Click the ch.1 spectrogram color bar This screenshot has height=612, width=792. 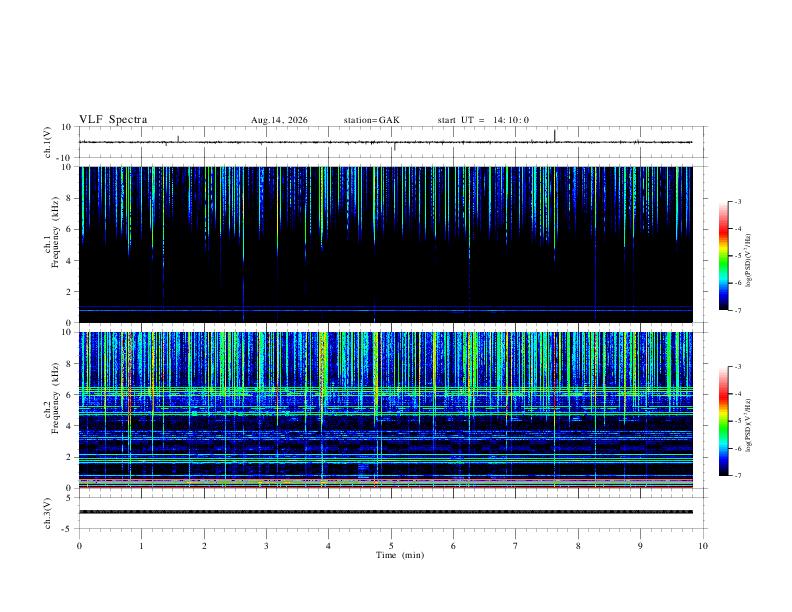[723, 256]
